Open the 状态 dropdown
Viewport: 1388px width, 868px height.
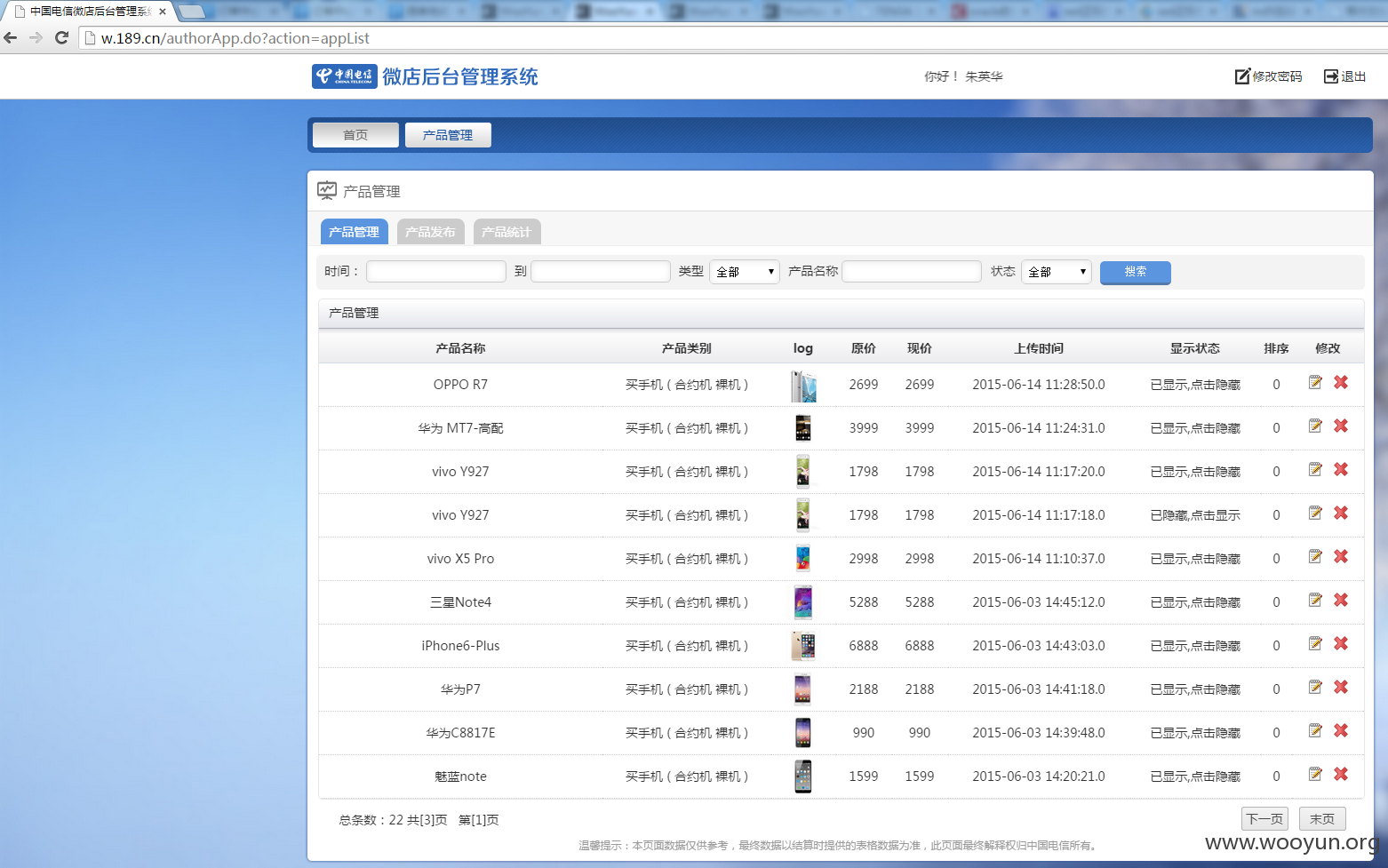point(1057,272)
